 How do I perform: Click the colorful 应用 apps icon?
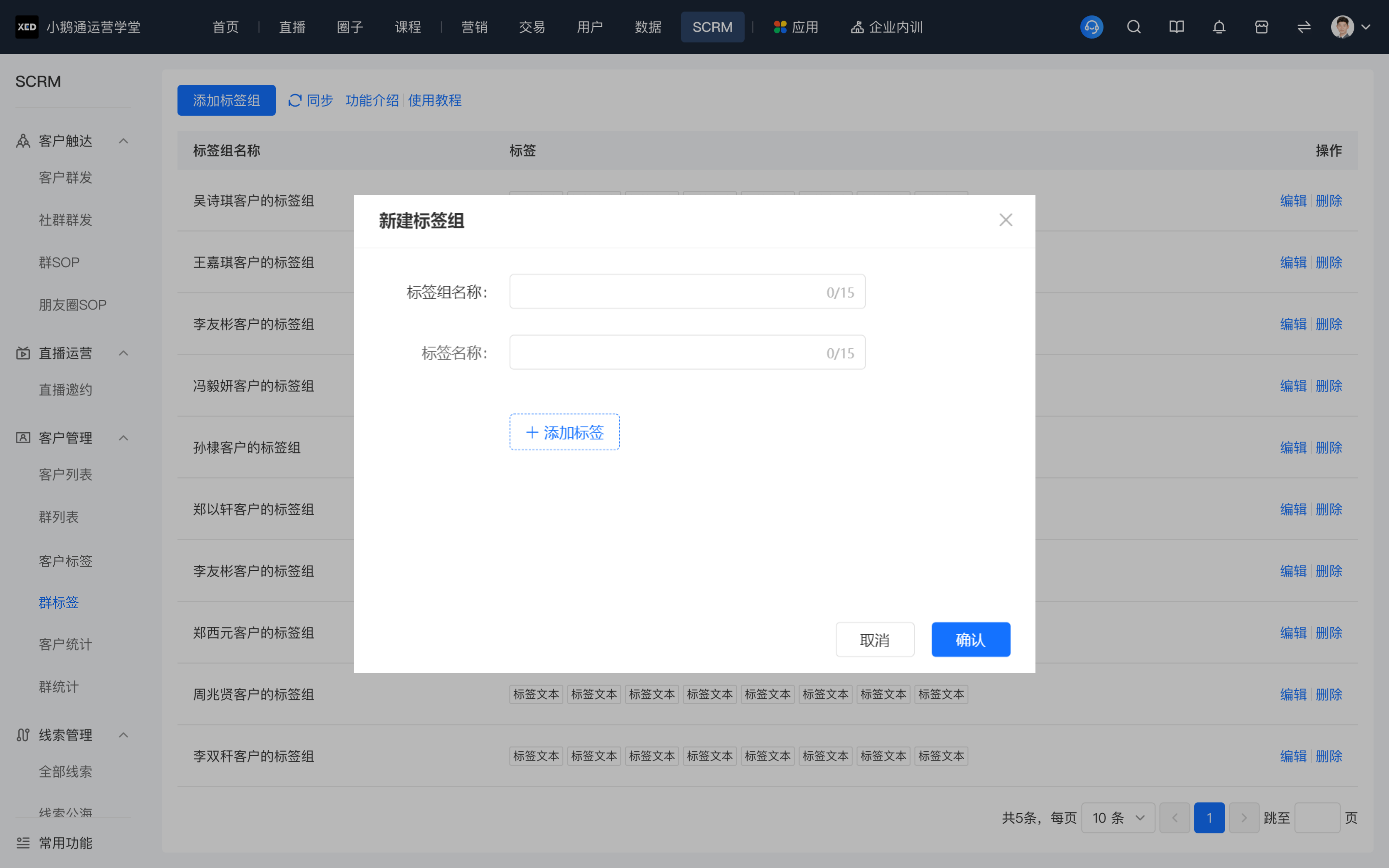[780, 27]
